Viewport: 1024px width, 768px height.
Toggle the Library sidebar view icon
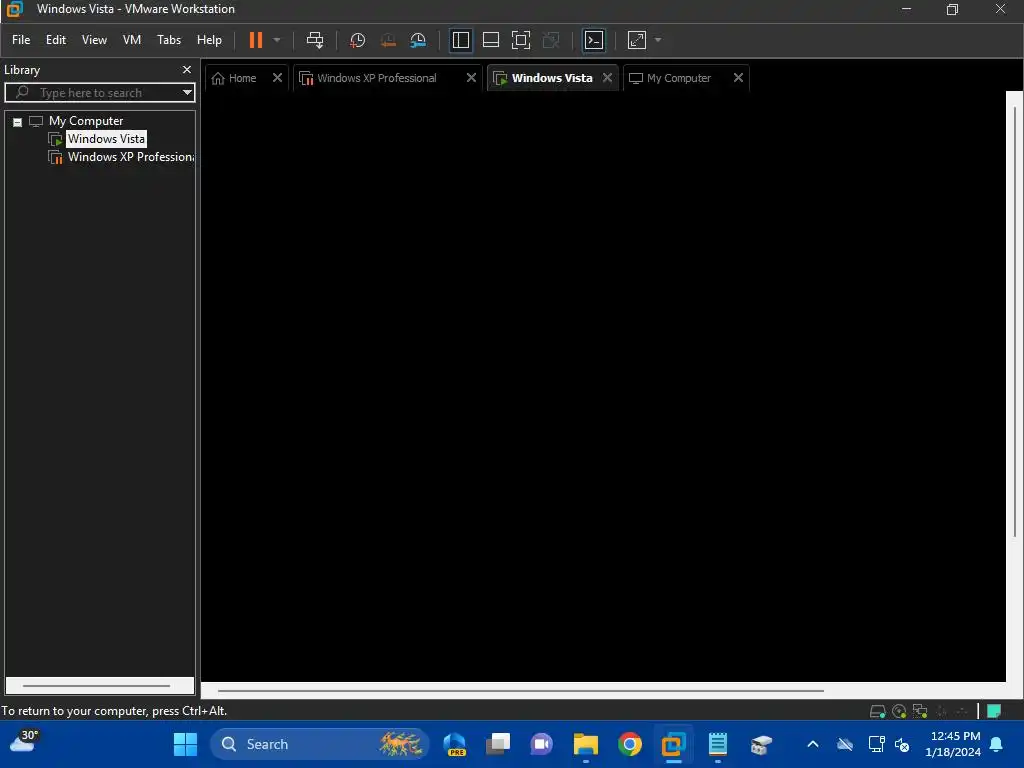point(460,40)
